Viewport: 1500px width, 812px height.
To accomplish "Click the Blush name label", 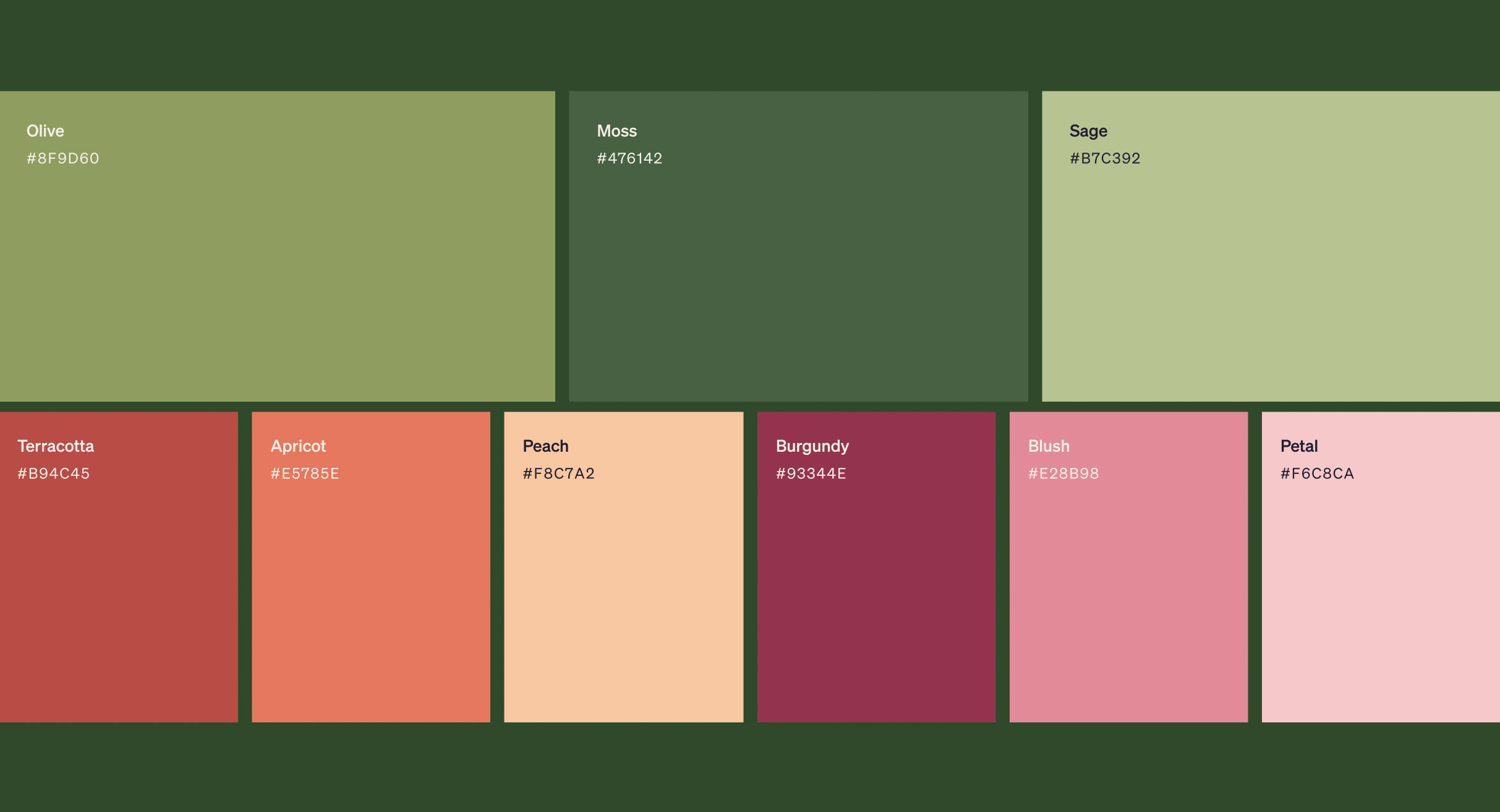I will [x=1049, y=446].
